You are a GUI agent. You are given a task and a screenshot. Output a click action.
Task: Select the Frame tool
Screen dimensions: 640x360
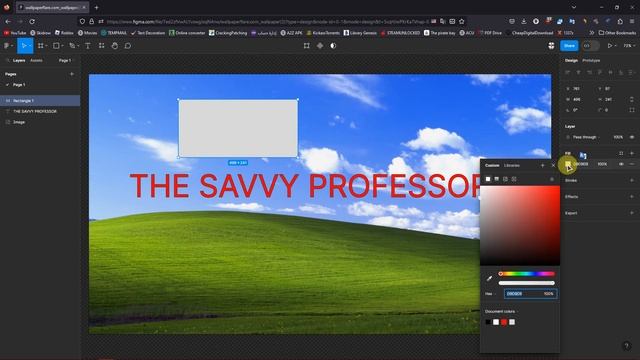[40, 46]
